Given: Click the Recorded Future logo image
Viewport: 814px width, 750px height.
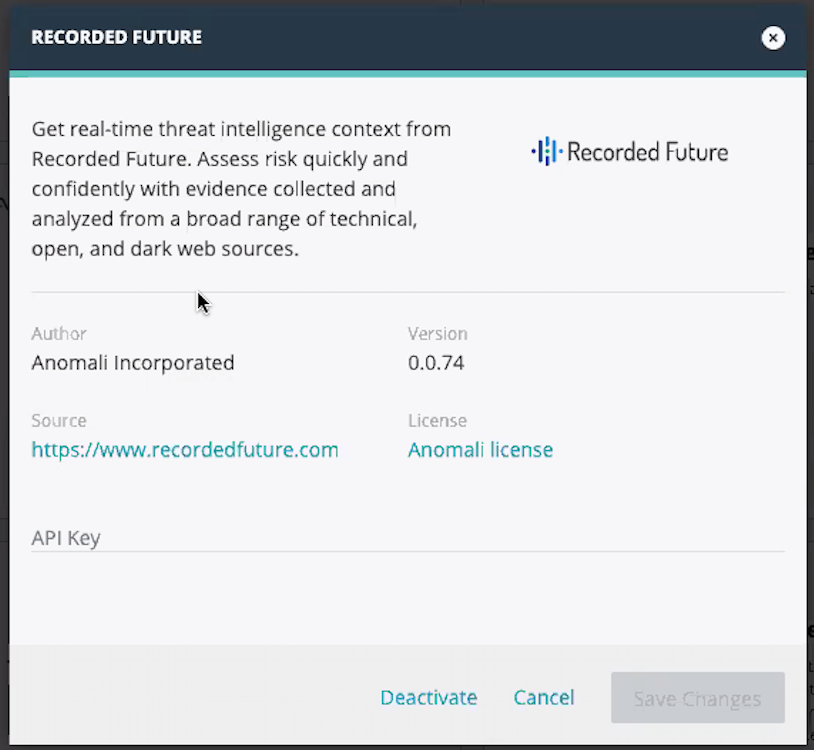Looking at the screenshot, I should pyautogui.click(x=630, y=152).
